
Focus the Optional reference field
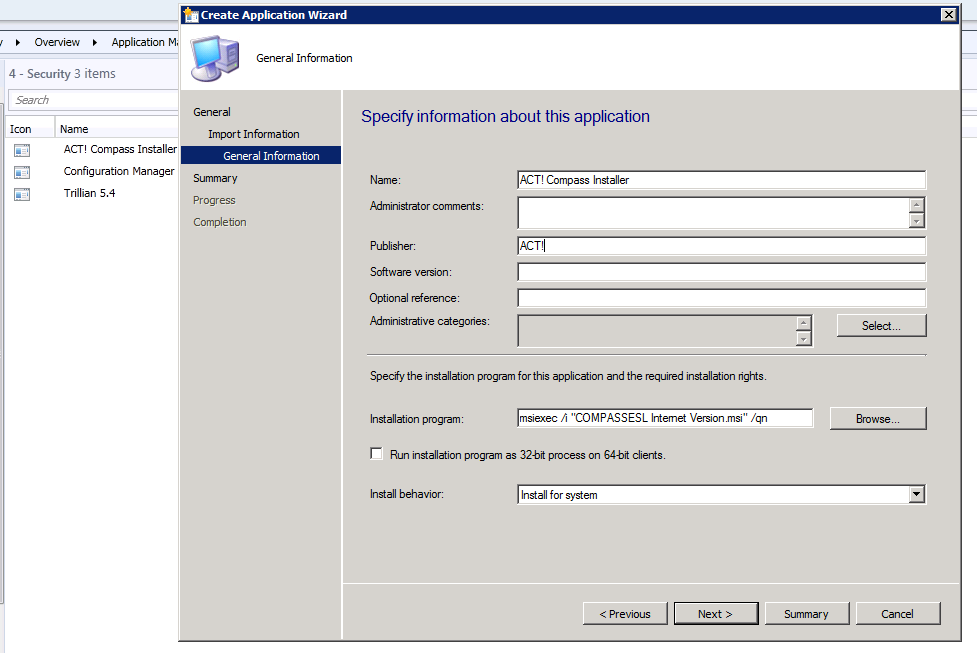point(722,298)
